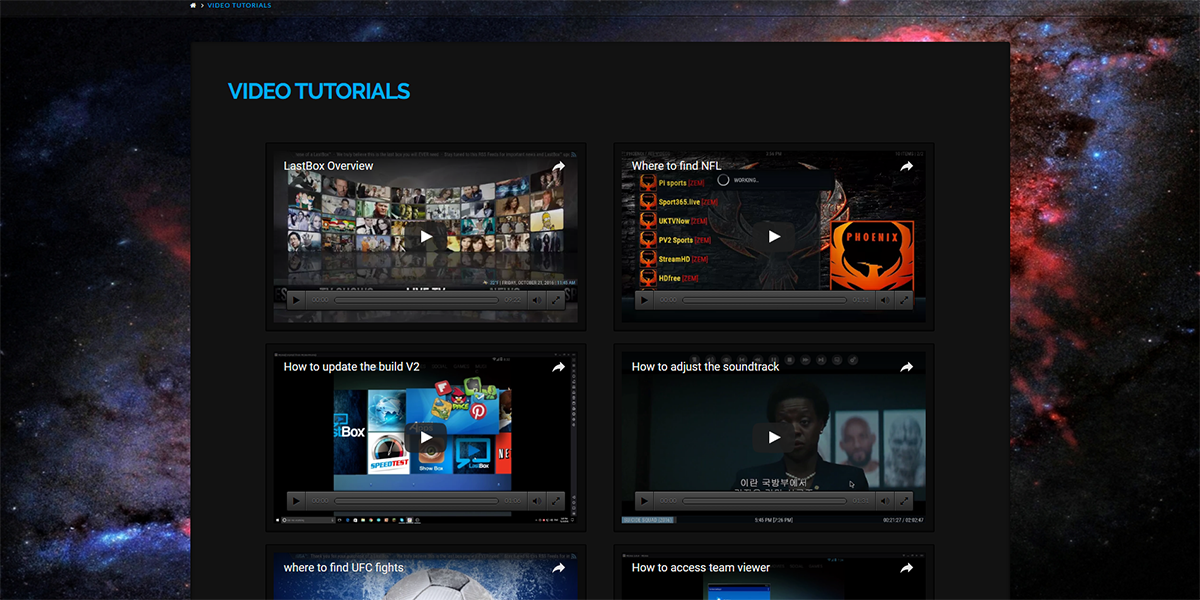Click control-bar play on How to update build V2
Viewport: 1200px width, 600px height.
[296, 500]
